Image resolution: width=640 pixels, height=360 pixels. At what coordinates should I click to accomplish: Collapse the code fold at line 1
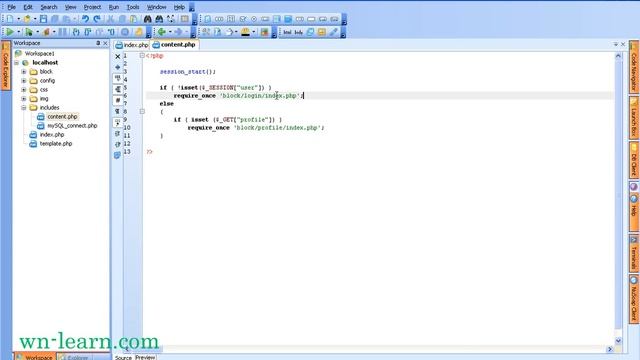(142, 56)
